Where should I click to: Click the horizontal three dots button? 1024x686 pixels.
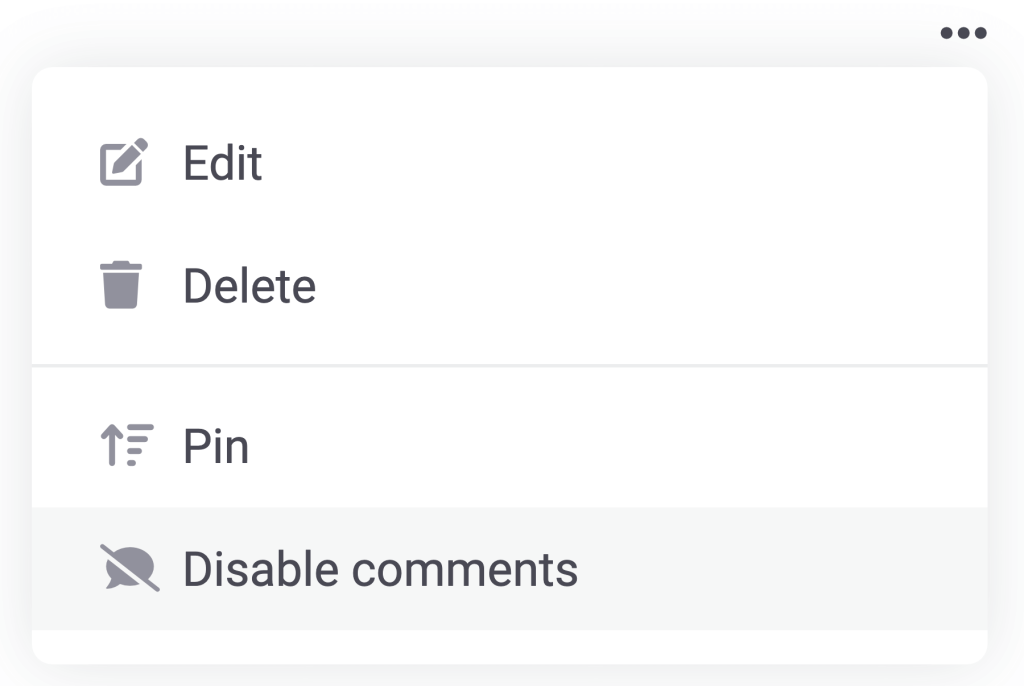point(963,33)
